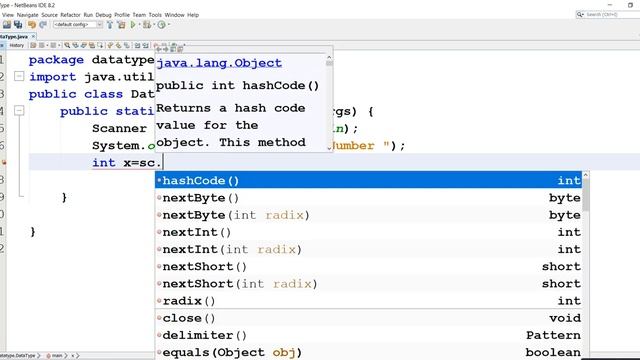Click the Last Edit icon beside History
This screenshot has width=640, height=360.
pyautogui.click(x=33, y=45)
